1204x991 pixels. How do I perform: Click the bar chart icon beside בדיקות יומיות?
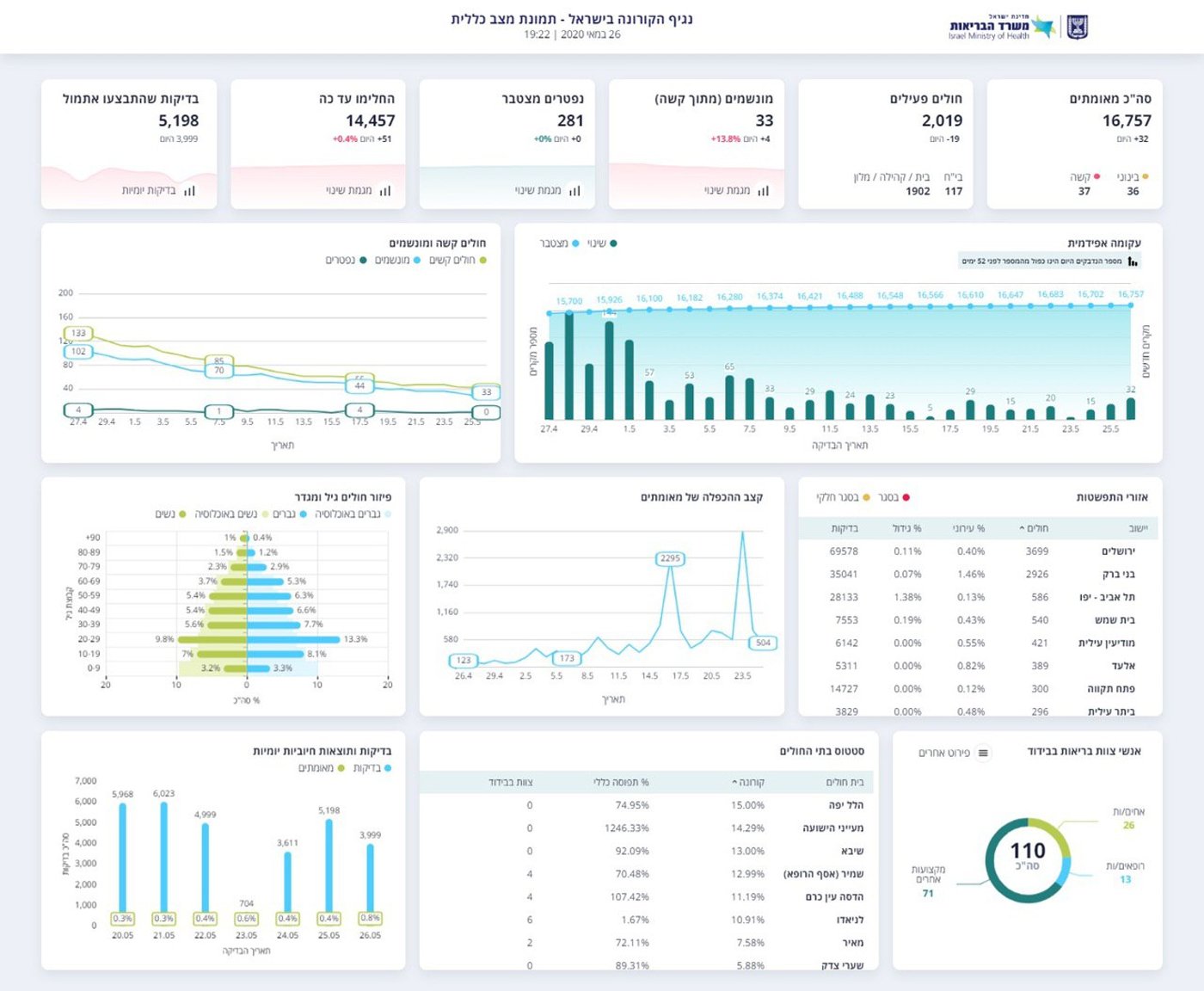[189, 191]
